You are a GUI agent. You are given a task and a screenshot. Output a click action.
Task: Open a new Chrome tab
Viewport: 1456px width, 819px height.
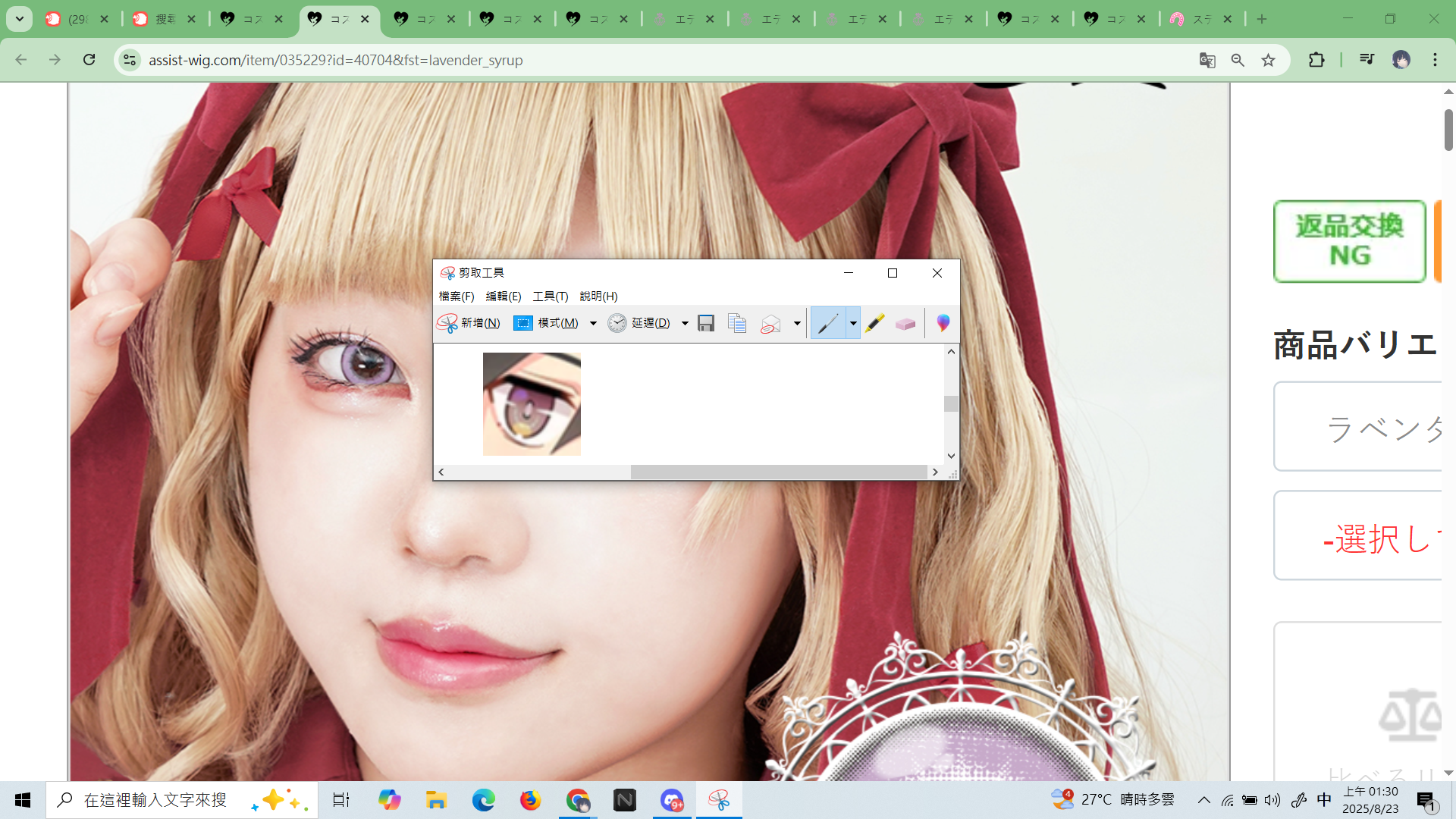pos(1262,19)
